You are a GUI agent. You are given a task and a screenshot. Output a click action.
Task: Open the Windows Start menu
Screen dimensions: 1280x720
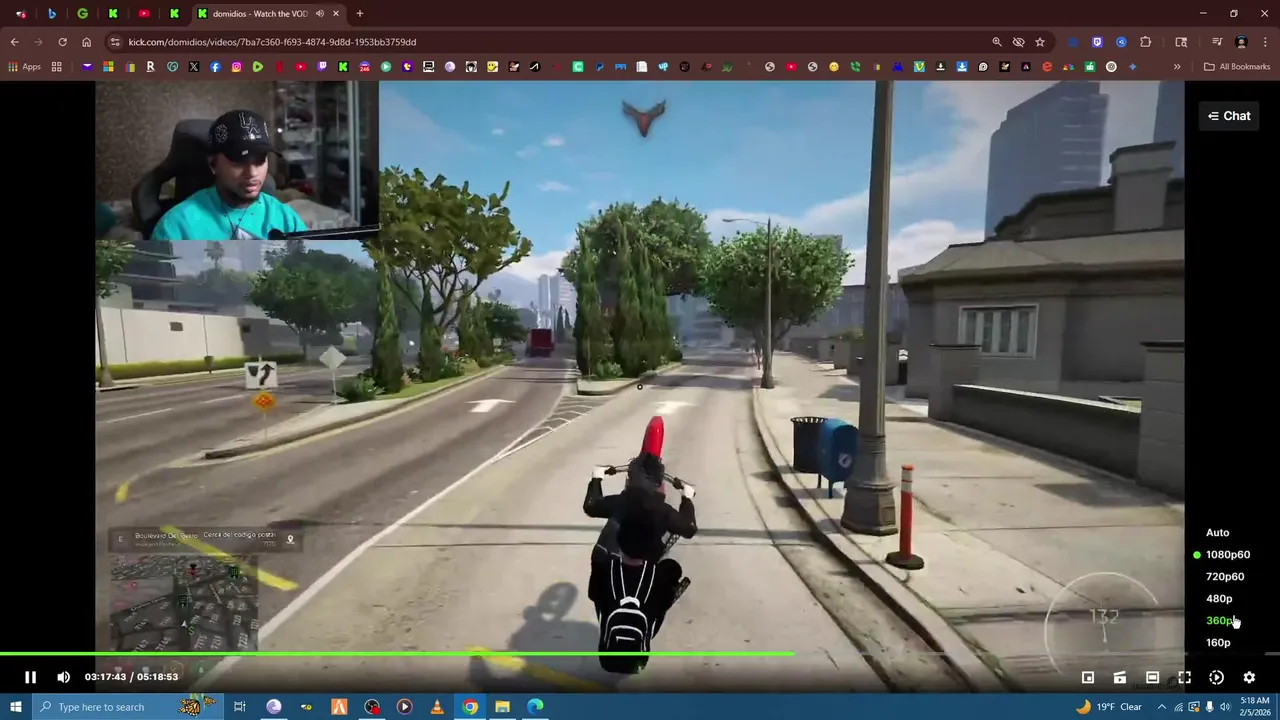(x=15, y=707)
